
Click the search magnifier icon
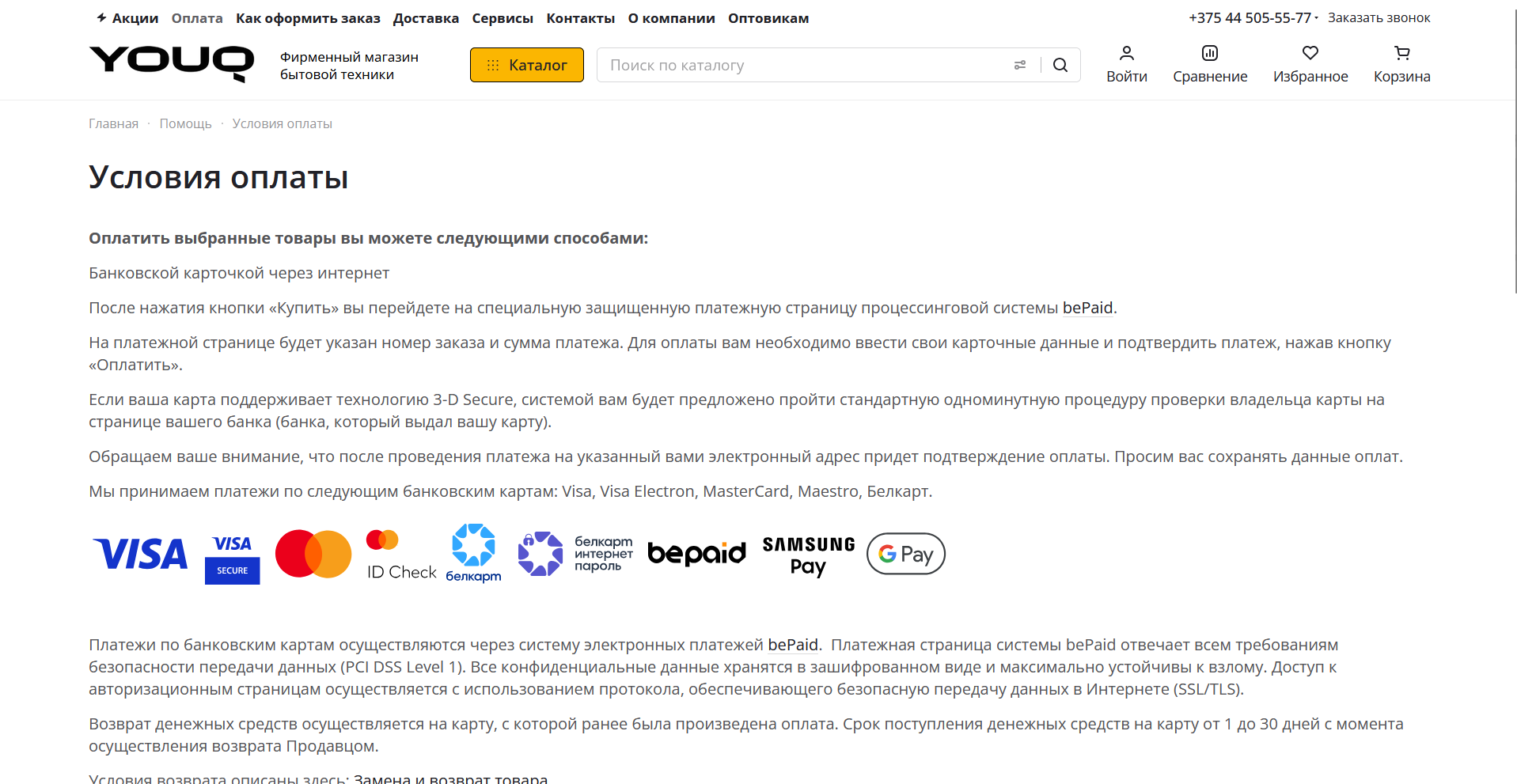(1060, 65)
